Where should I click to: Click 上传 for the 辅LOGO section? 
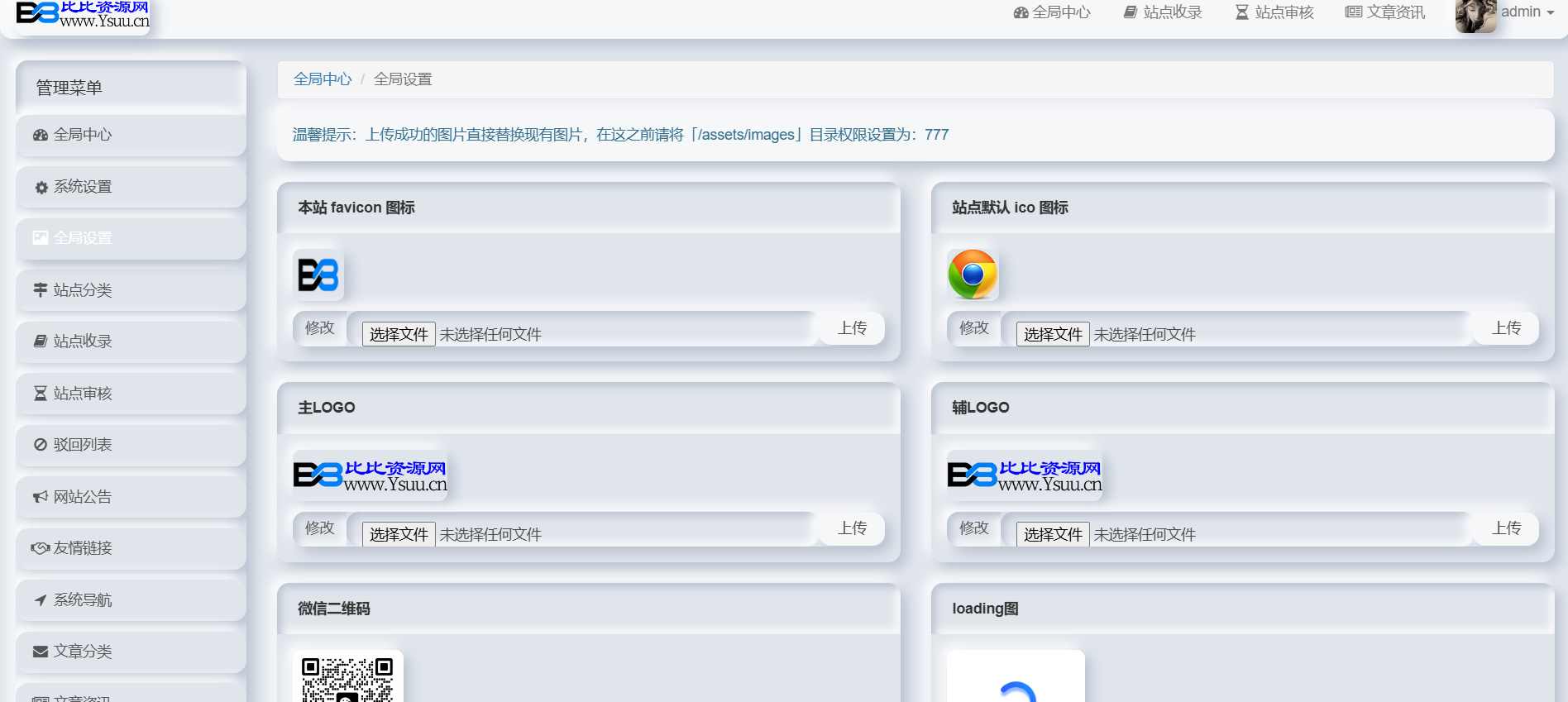[1506, 528]
